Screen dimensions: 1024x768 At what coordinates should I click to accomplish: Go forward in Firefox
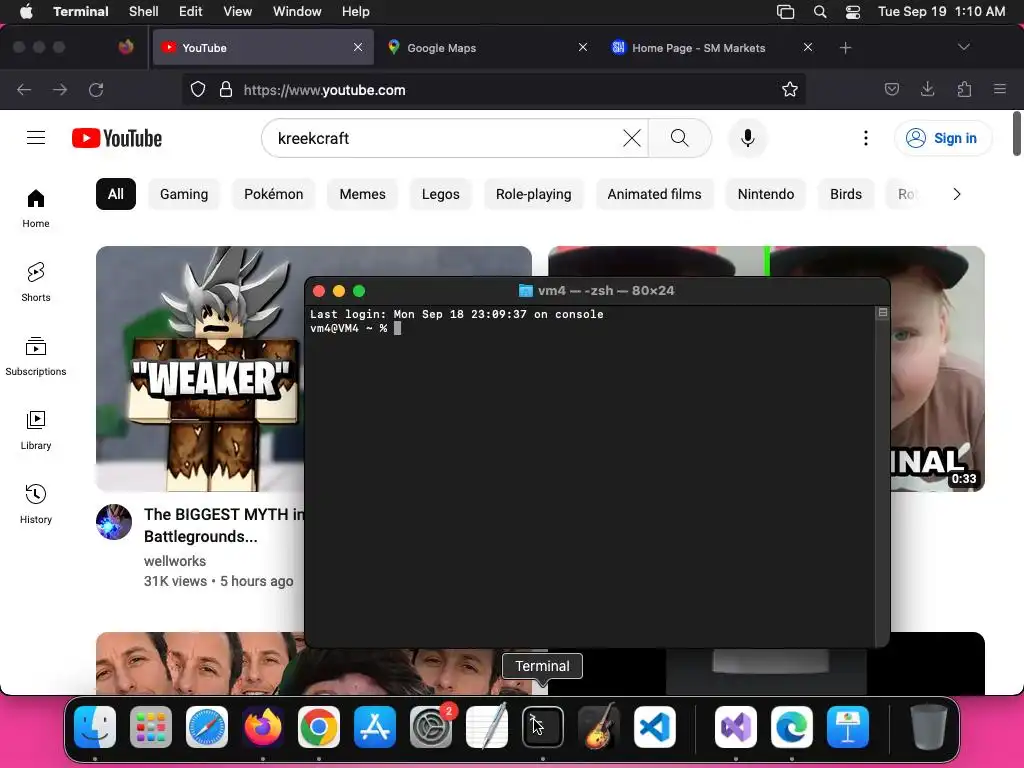(x=60, y=89)
